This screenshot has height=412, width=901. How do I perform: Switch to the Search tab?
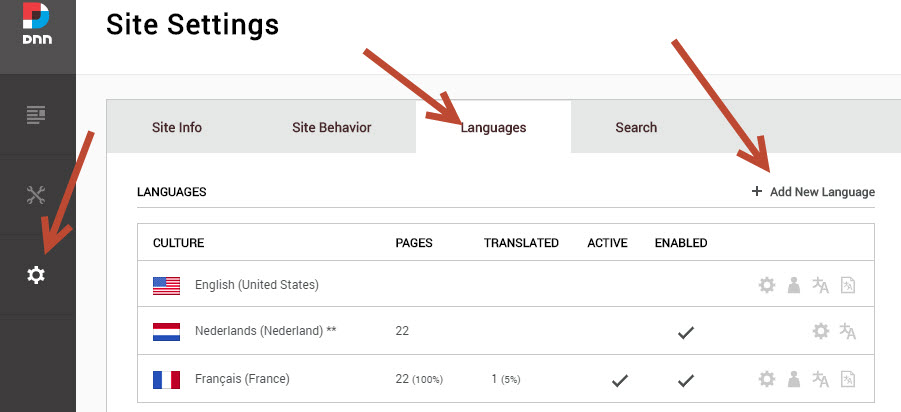coord(636,127)
